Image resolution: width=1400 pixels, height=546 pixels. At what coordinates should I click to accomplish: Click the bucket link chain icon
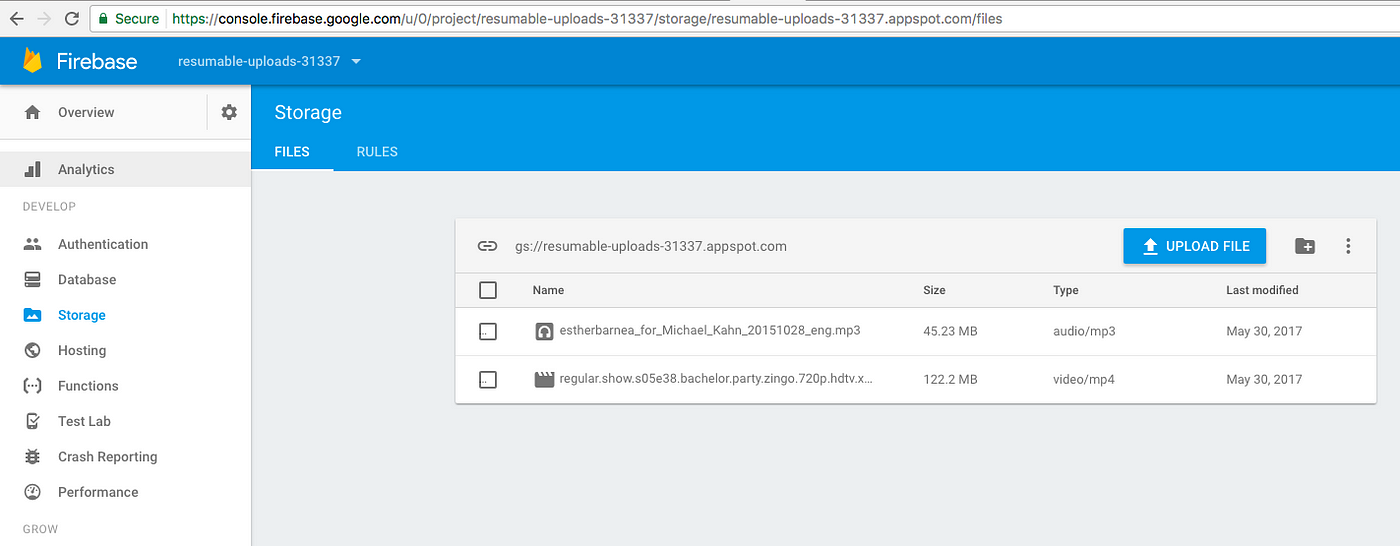pyautogui.click(x=487, y=246)
